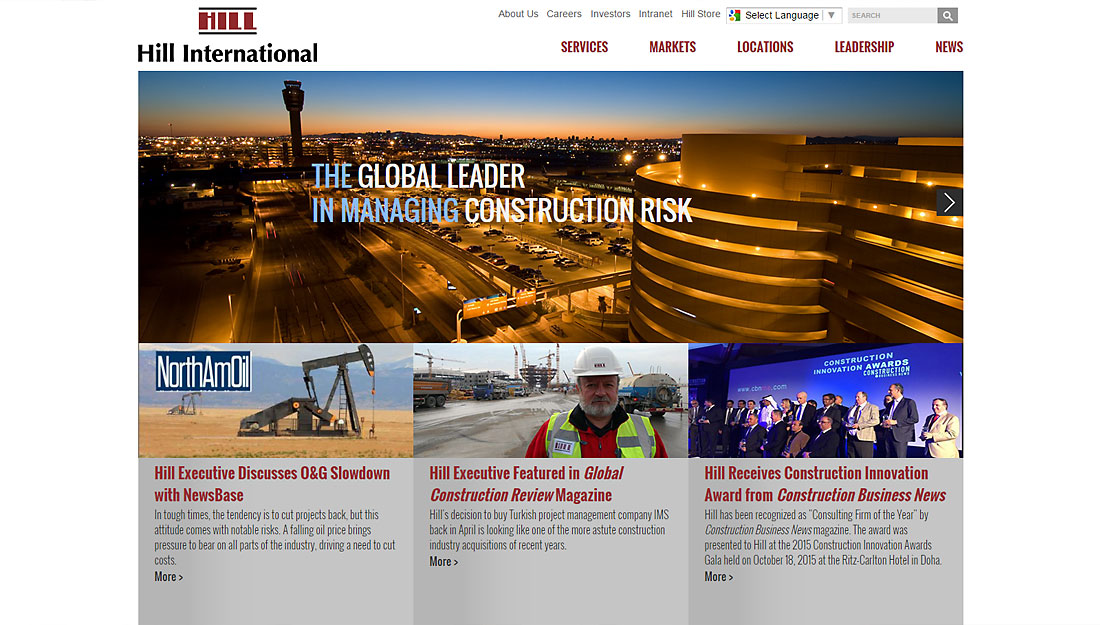This screenshot has width=1100, height=625.
Task: Click the hero banner 'Global Leader' headline
Action: pyautogui.click(x=502, y=194)
